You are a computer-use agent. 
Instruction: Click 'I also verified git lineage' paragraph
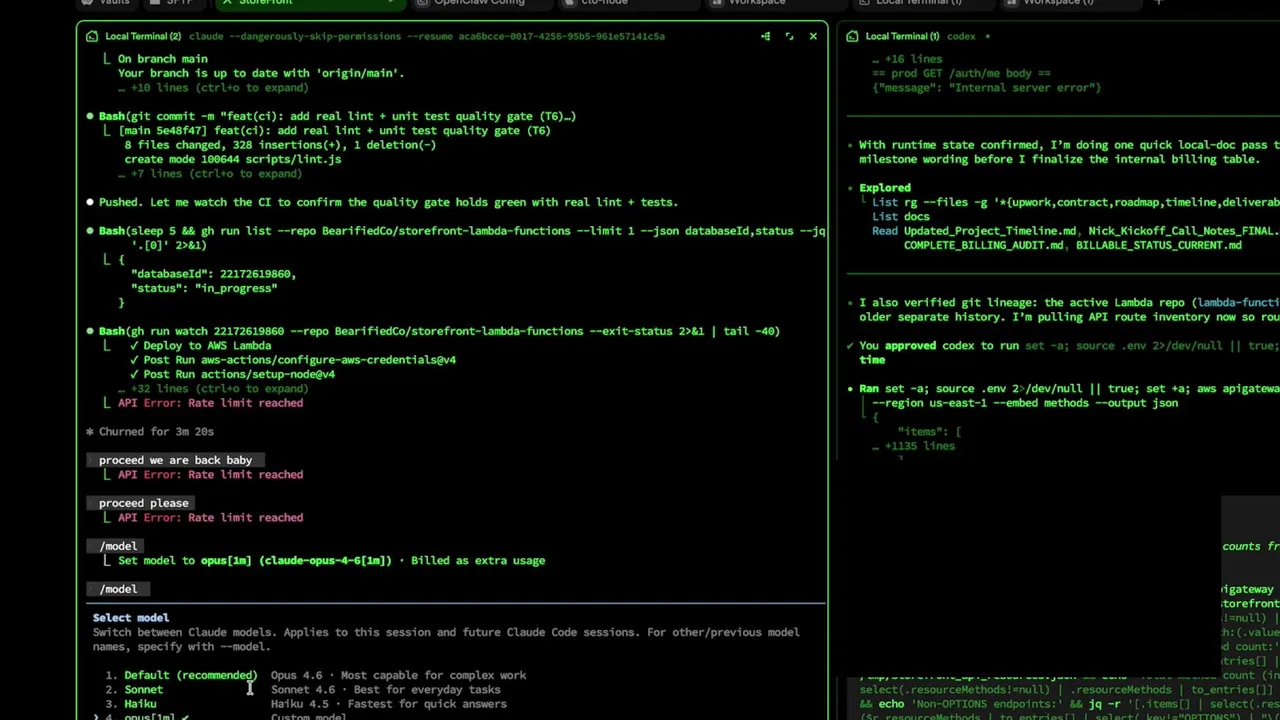coord(1069,310)
